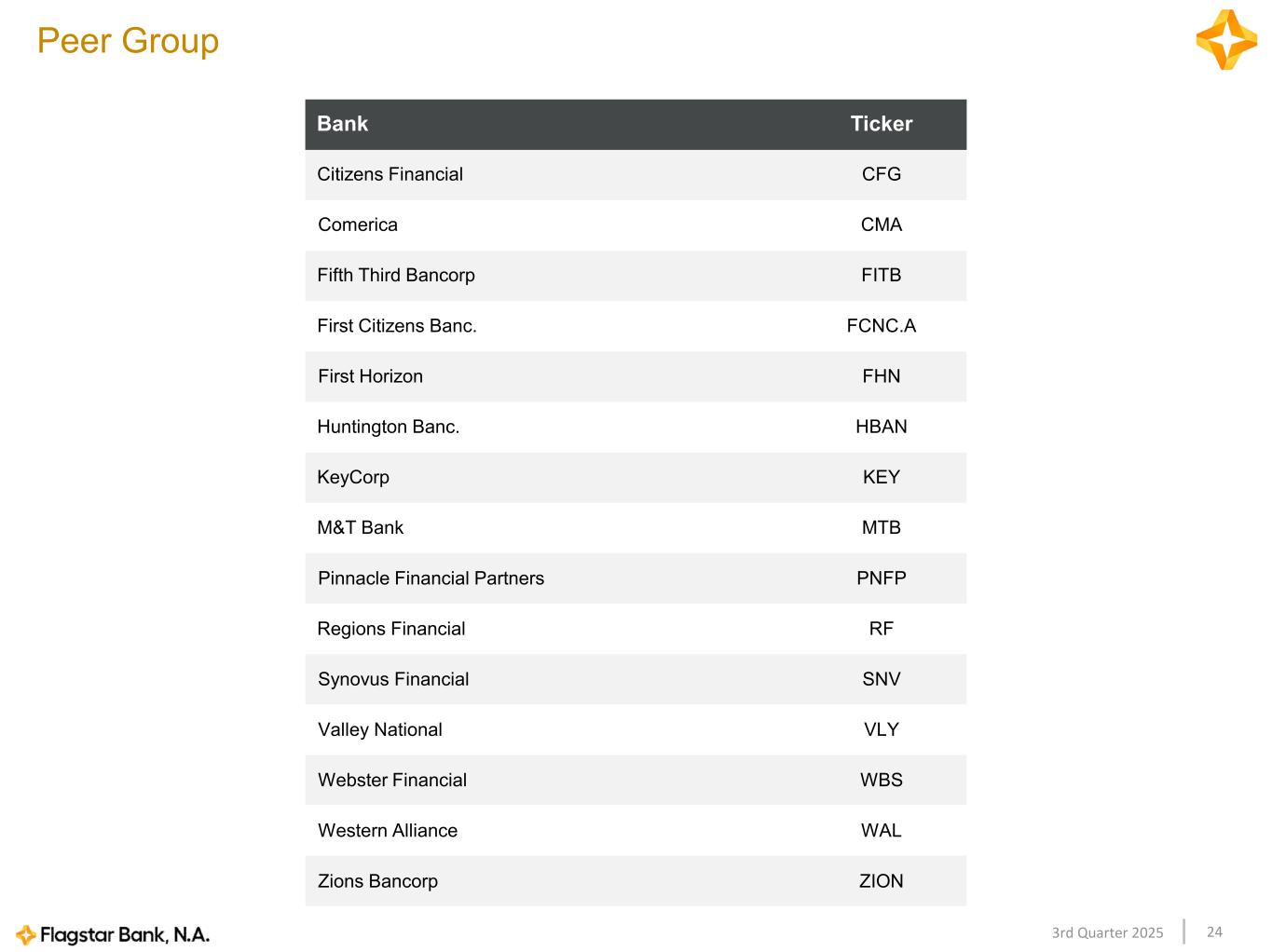
Task: Click the CMA ticker cell
Action: click(x=881, y=224)
